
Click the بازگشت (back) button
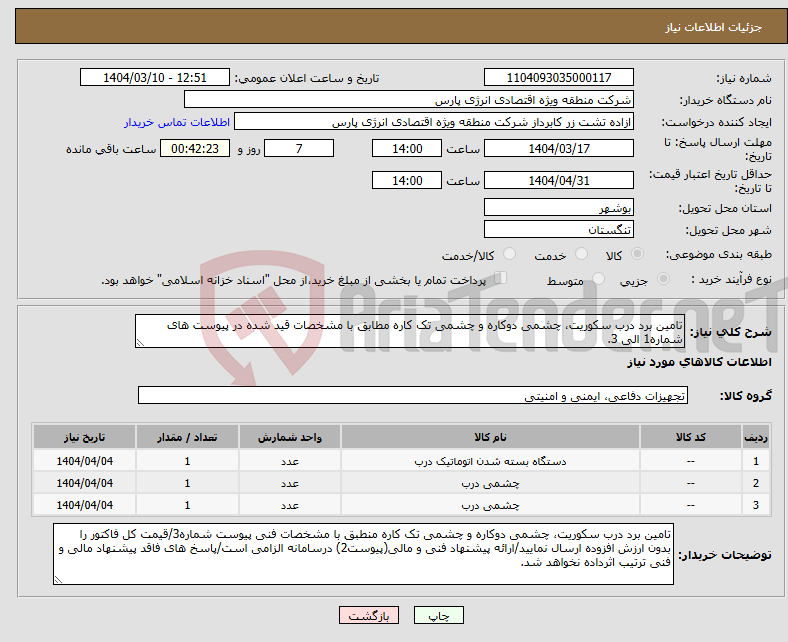coord(369,615)
